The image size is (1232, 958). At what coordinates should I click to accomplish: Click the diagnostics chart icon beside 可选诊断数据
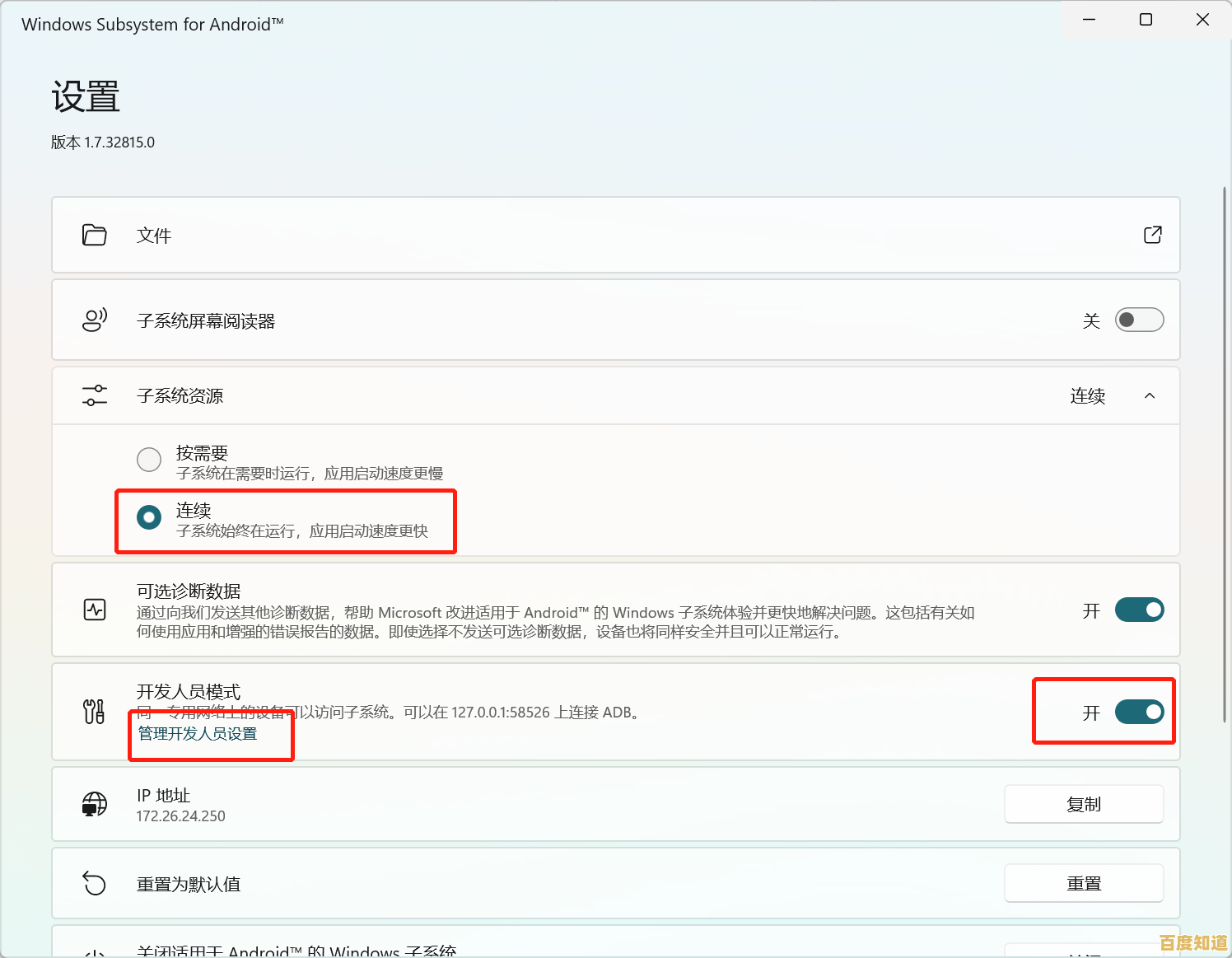point(94,610)
